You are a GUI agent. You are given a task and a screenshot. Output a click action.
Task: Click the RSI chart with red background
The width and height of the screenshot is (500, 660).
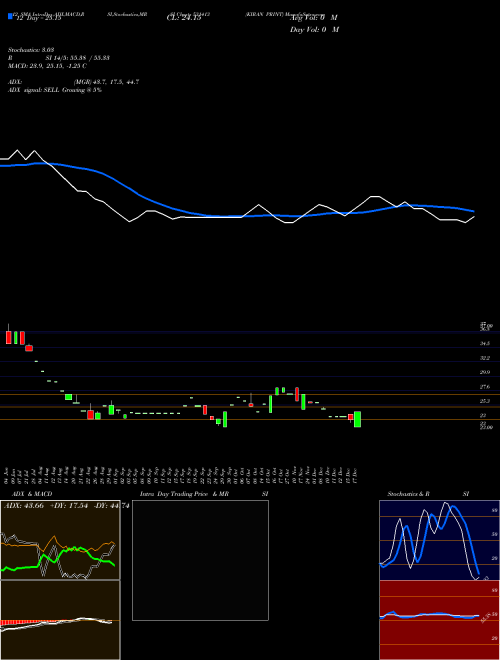tap(439, 620)
